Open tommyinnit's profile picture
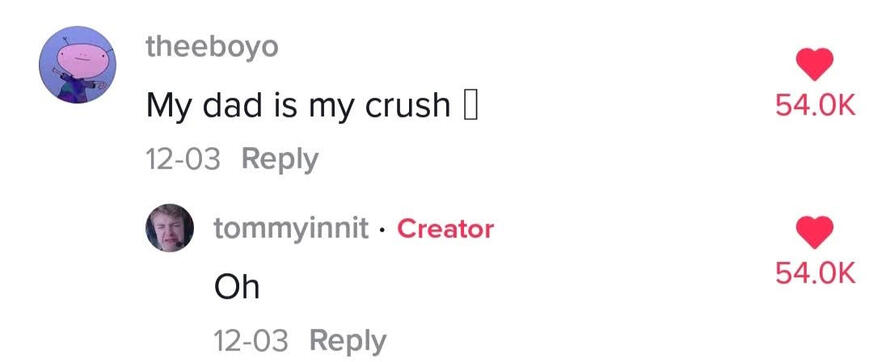The width and height of the screenshot is (873, 362). (x=169, y=228)
